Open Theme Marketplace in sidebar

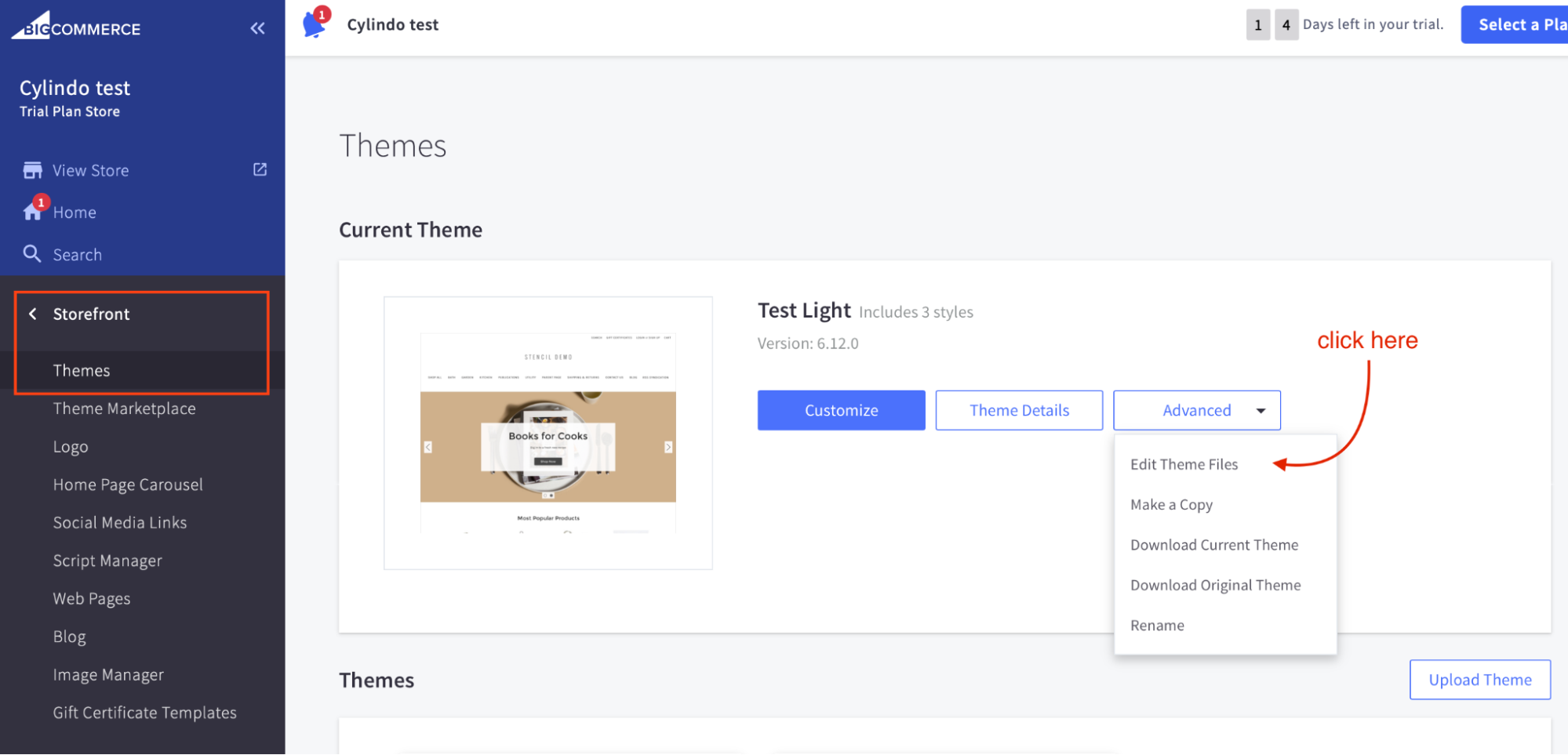coord(125,408)
